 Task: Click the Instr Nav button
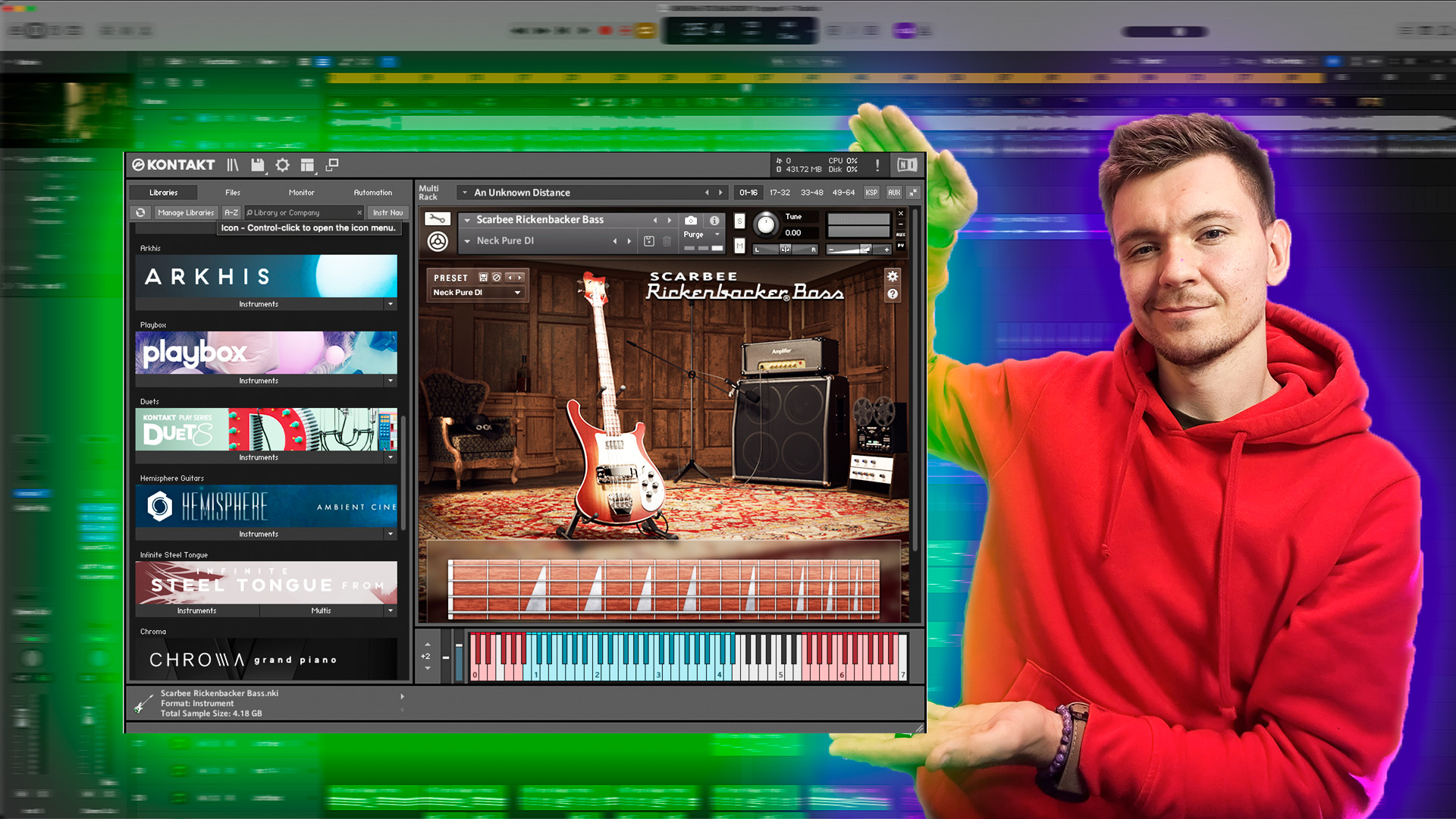pyautogui.click(x=388, y=213)
